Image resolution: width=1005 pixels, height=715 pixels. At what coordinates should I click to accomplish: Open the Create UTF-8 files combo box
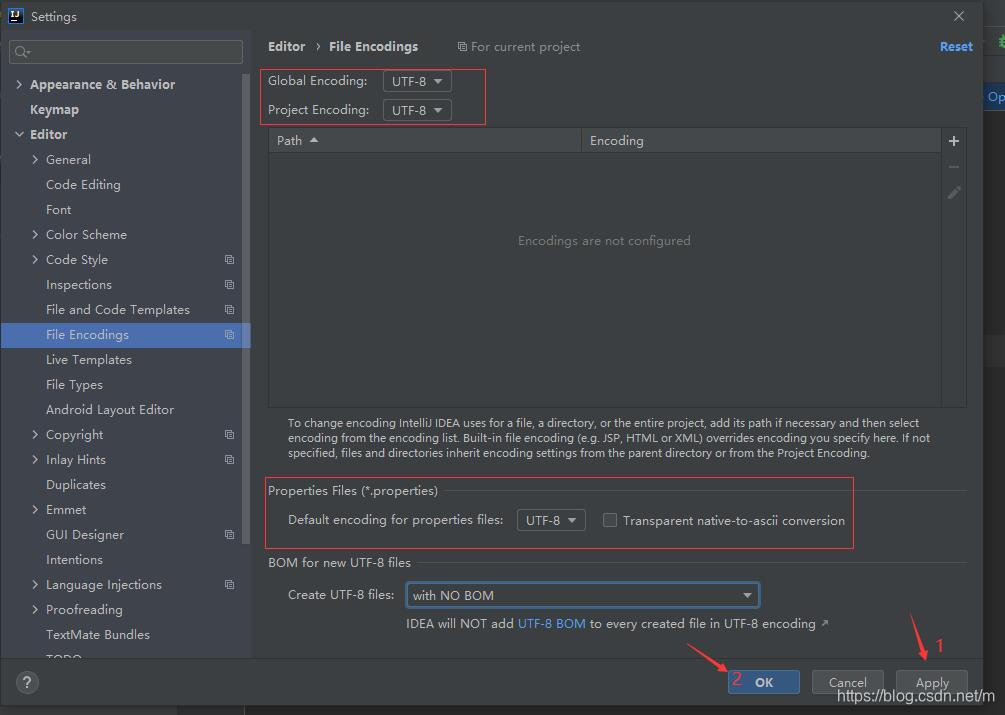pyautogui.click(x=583, y=595)
